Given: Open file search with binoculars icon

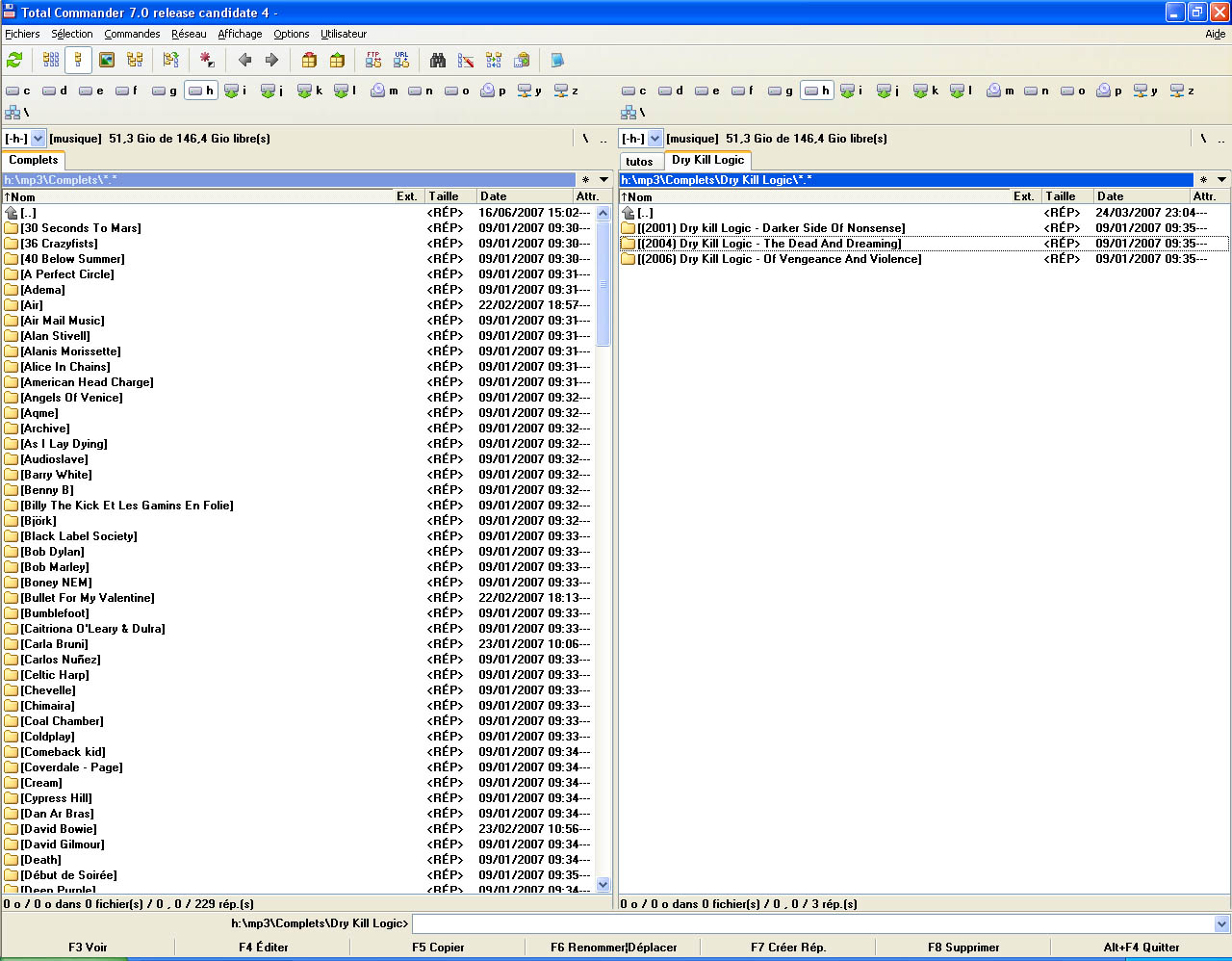Looking at the screenshot, I should pyautogui.click(x=438, y=60).
